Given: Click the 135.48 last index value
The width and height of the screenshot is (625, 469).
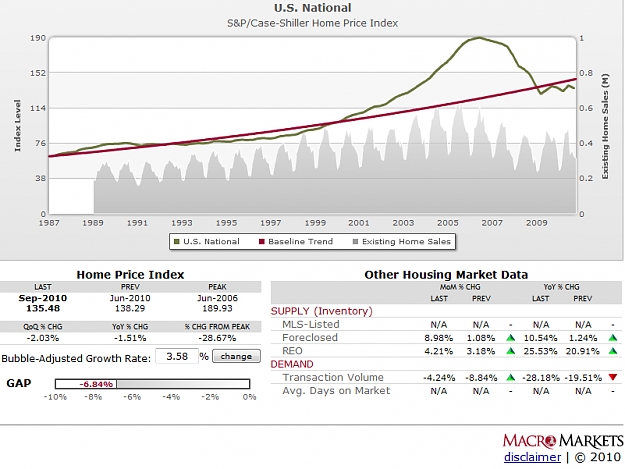Looking at the screenshot, I should [43, 308].
